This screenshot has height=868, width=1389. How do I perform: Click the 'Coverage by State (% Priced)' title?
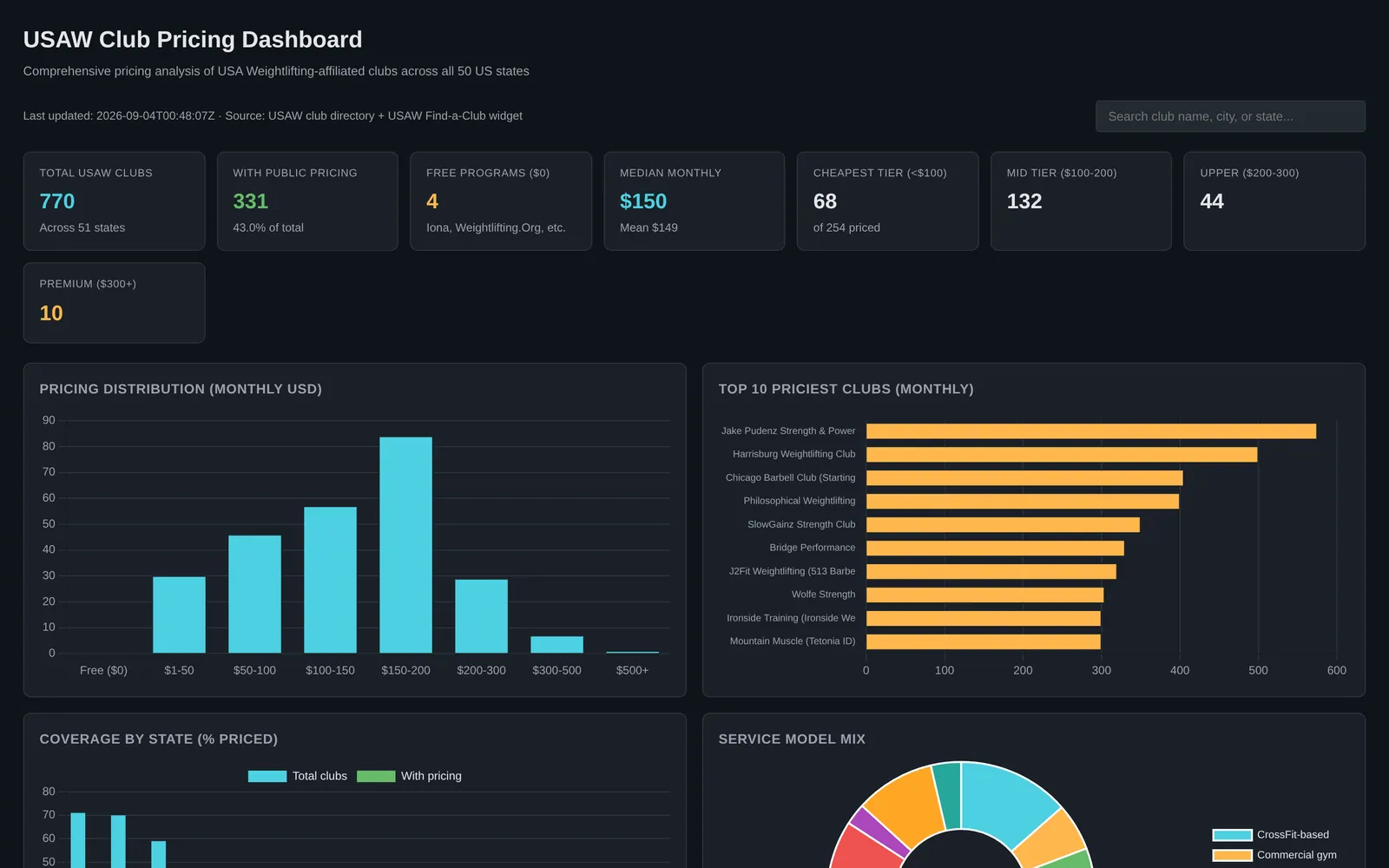(x=159, y=739)
